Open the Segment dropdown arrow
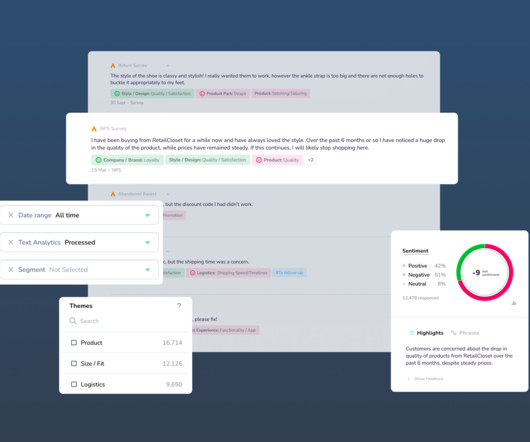The height and width of the screenshot is (442, 530). tap(147, 270)
